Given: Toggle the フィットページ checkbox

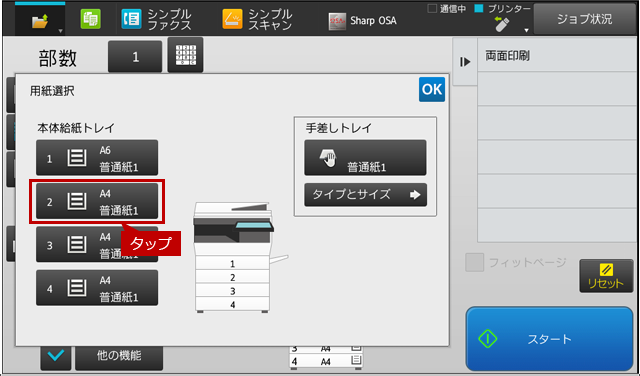Looking at the screenshot, I should pyautogui.click(x=475, y=263).
